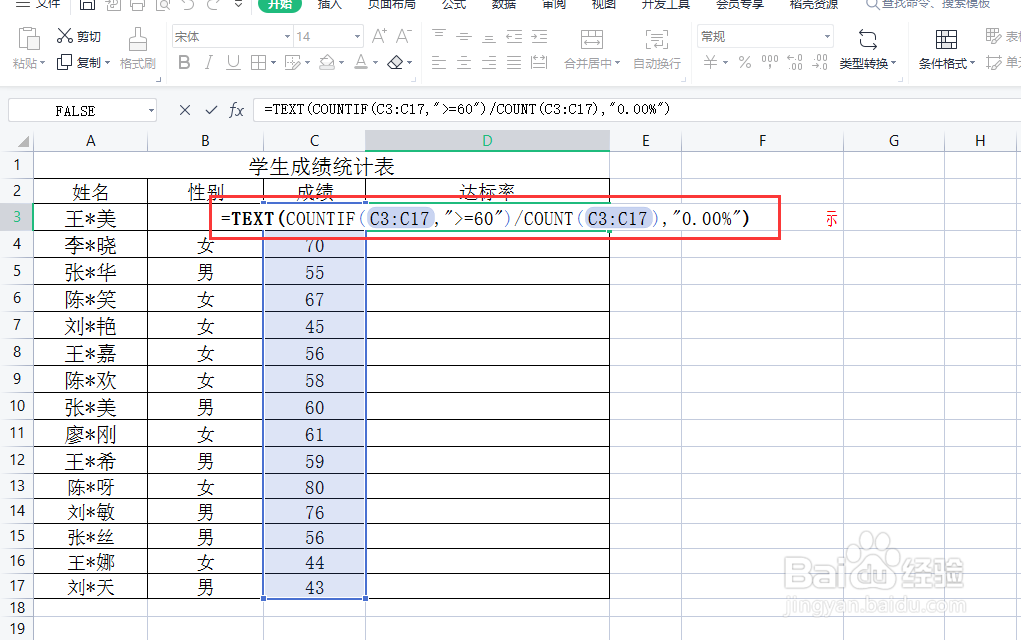The width and height of the screenshot is (1021, 640).
Task: Click score cell with value 80
Action: pos(315,488)
